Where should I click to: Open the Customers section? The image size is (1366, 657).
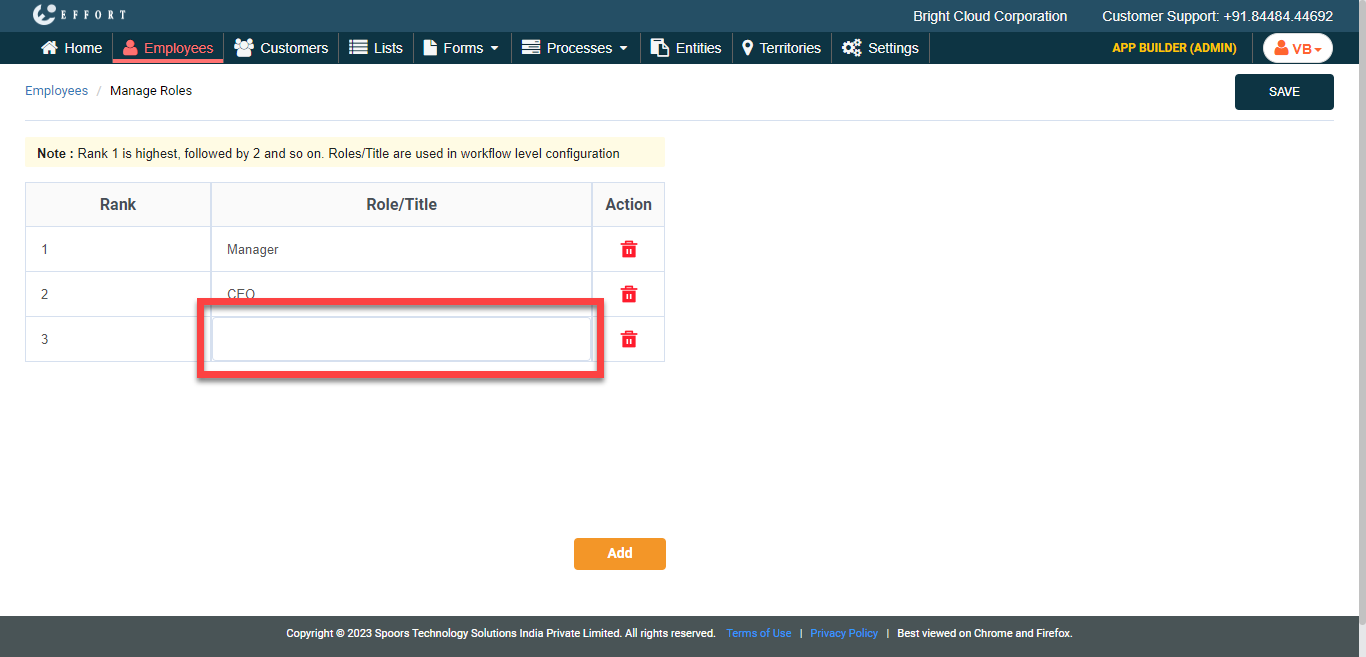(x=281, y=48)
